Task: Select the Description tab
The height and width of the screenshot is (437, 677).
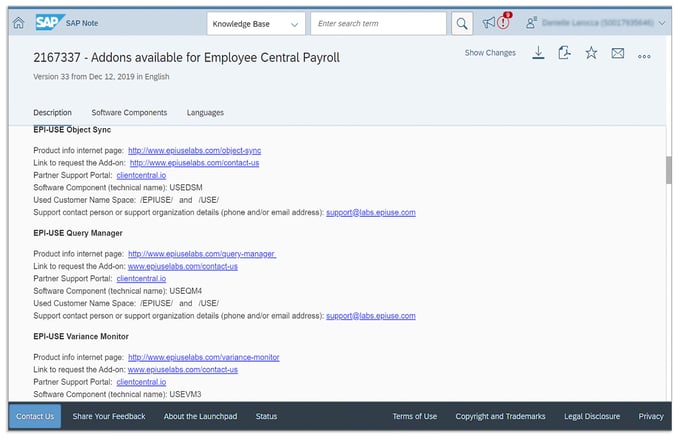Action: click(52, 112)
